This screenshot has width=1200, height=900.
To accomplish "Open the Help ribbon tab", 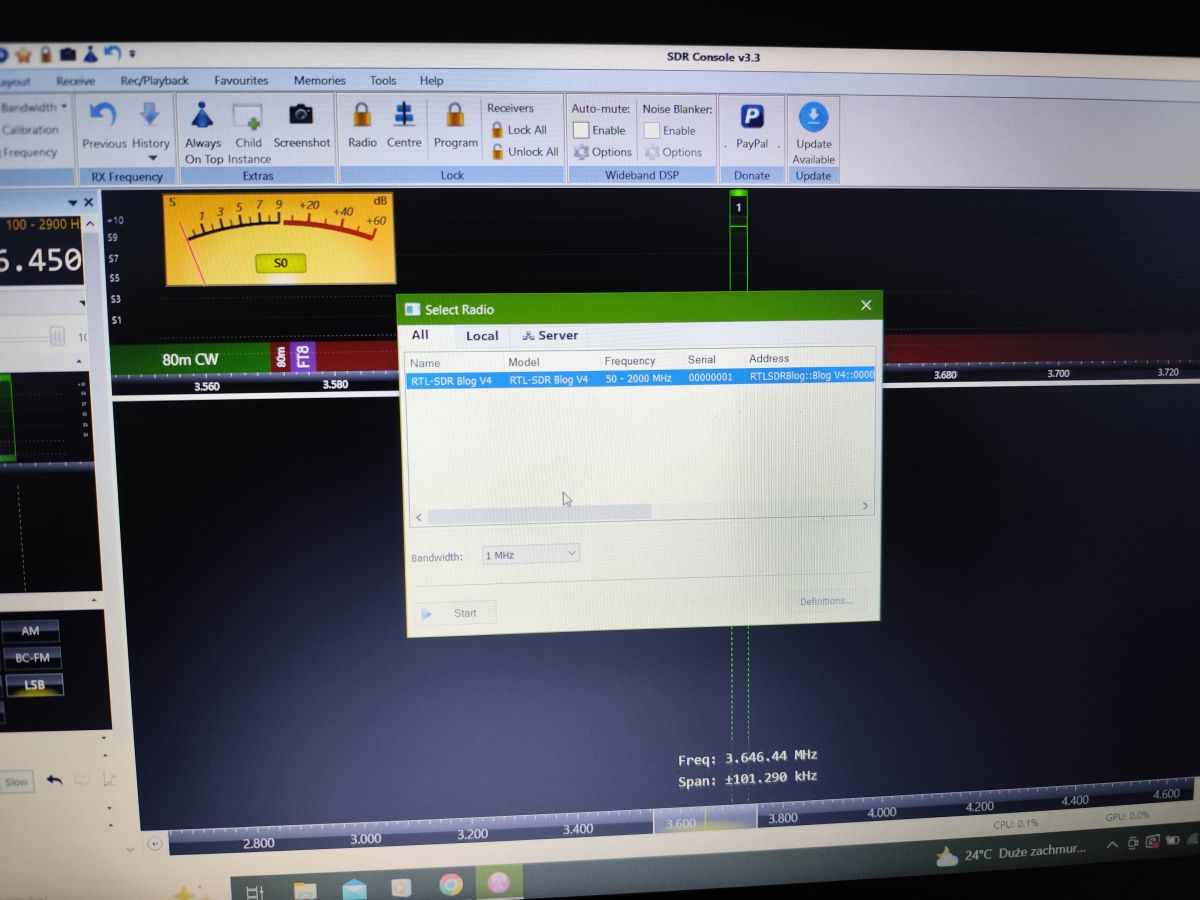I will (431, 81).
